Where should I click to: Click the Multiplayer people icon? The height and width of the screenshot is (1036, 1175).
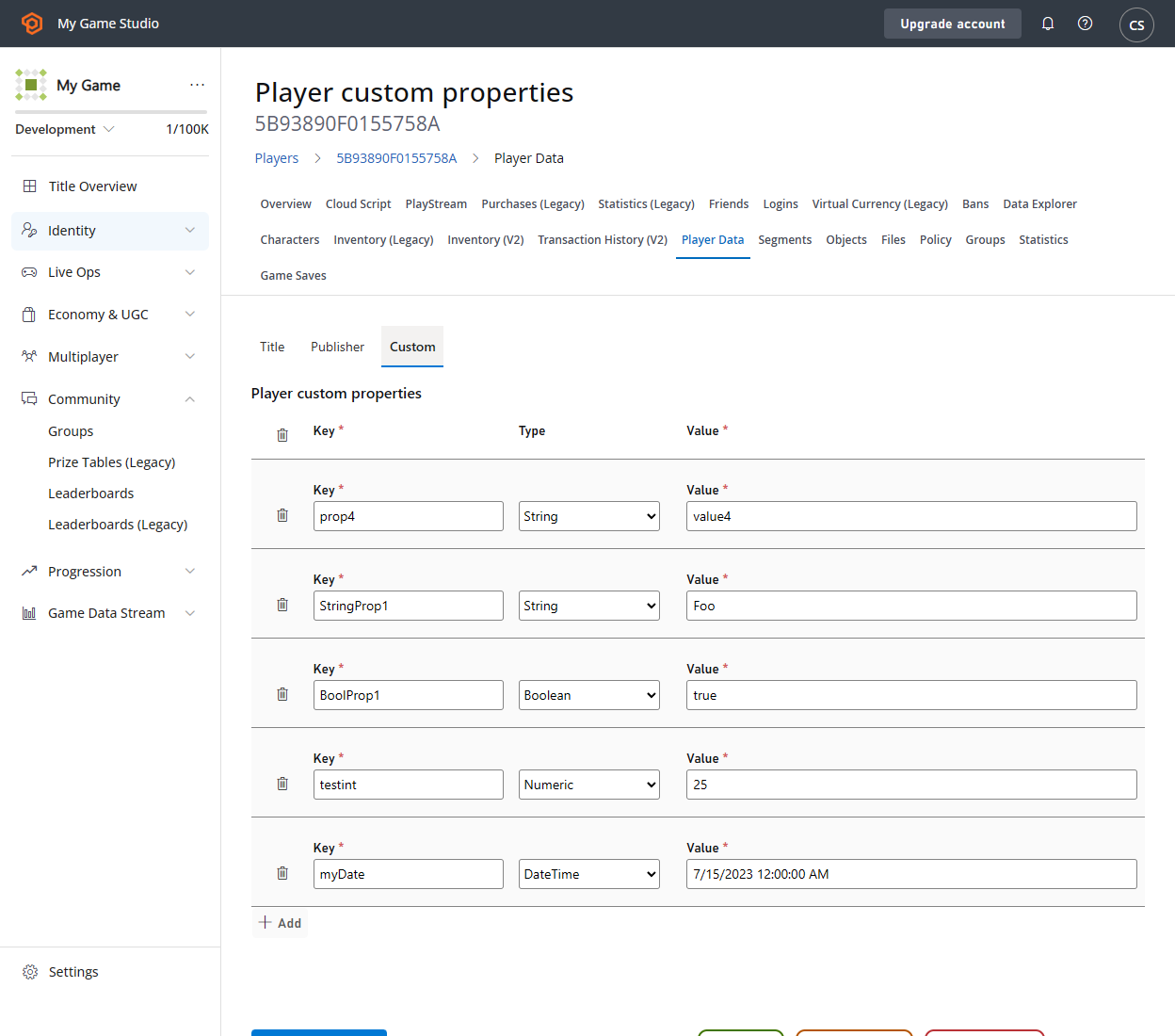point(29,357)
